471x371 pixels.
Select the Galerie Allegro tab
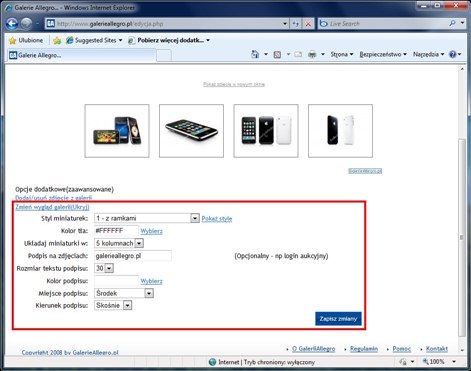[x=81, y=55]
